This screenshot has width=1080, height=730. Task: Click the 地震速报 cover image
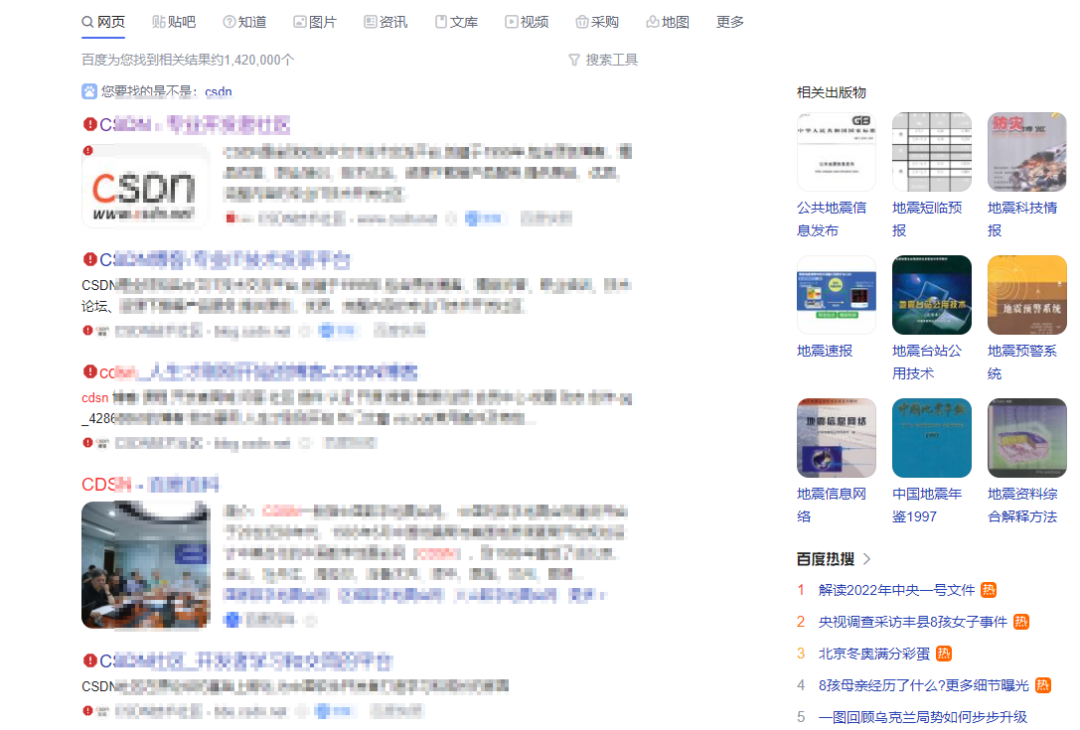[x=836, y=295]
